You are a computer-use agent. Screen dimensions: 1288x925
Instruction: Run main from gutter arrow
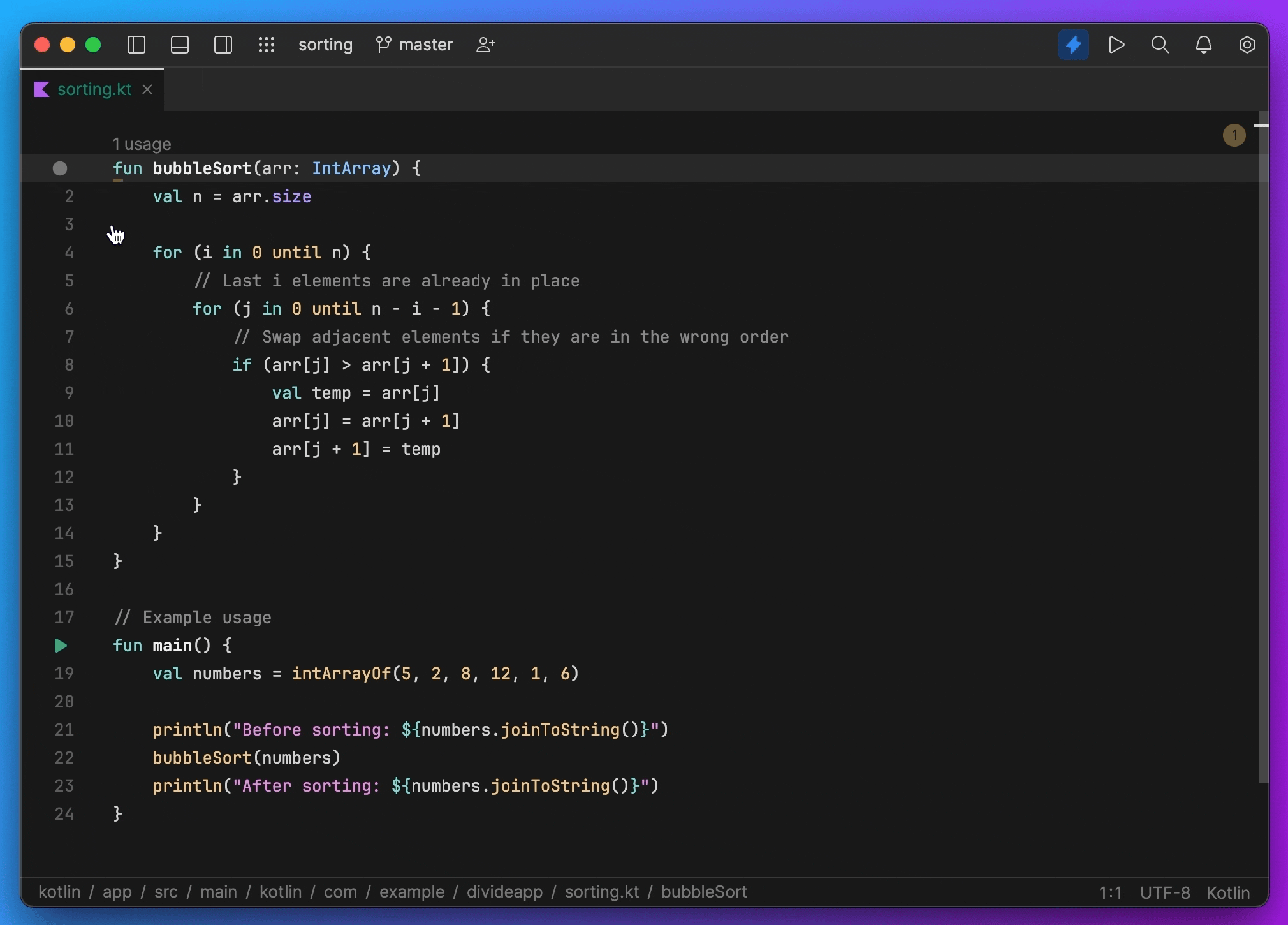click(61, 646)
